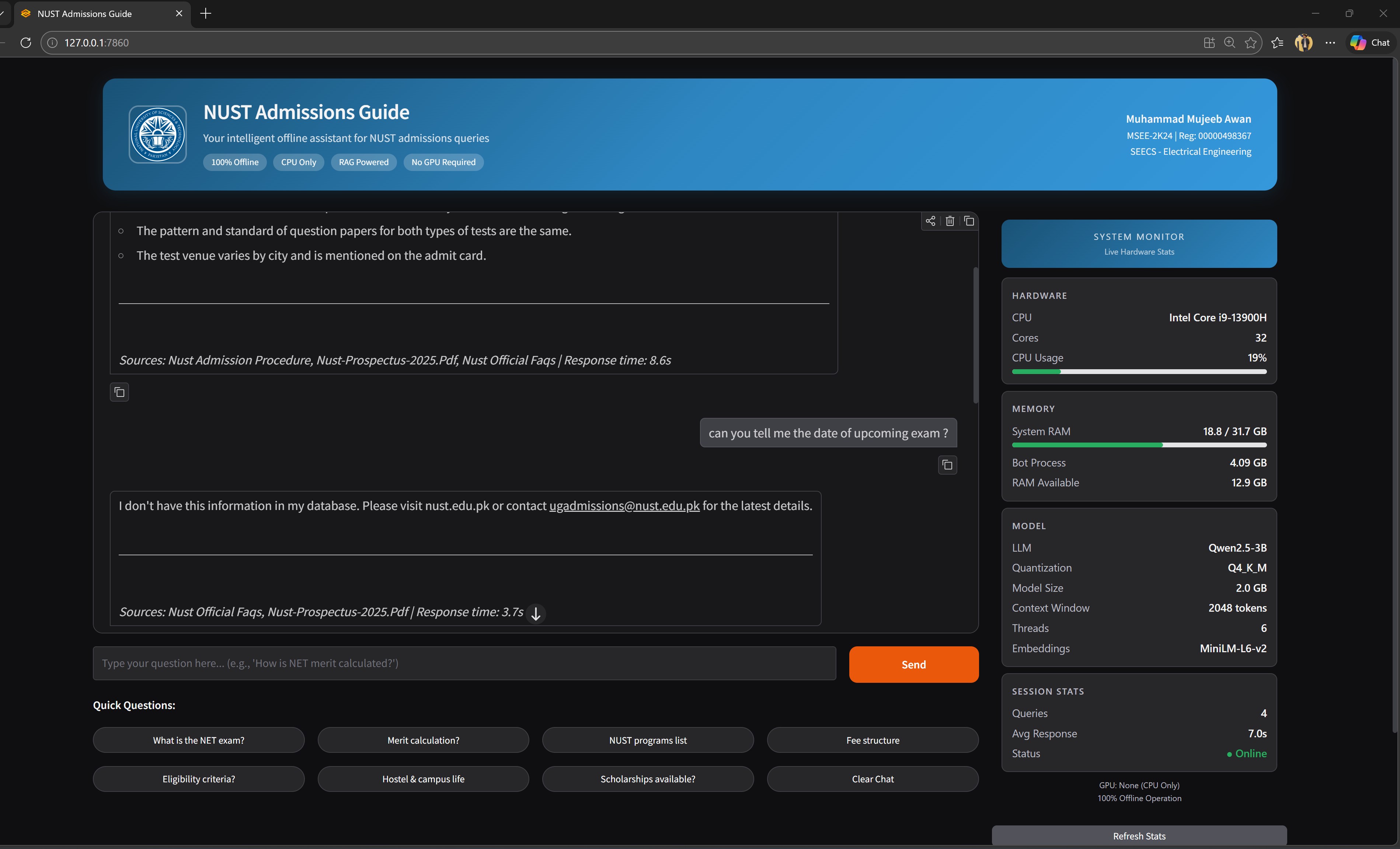Click the System RAM usage bar
Screen dimensions: 1400x849
pos(1139,445)
